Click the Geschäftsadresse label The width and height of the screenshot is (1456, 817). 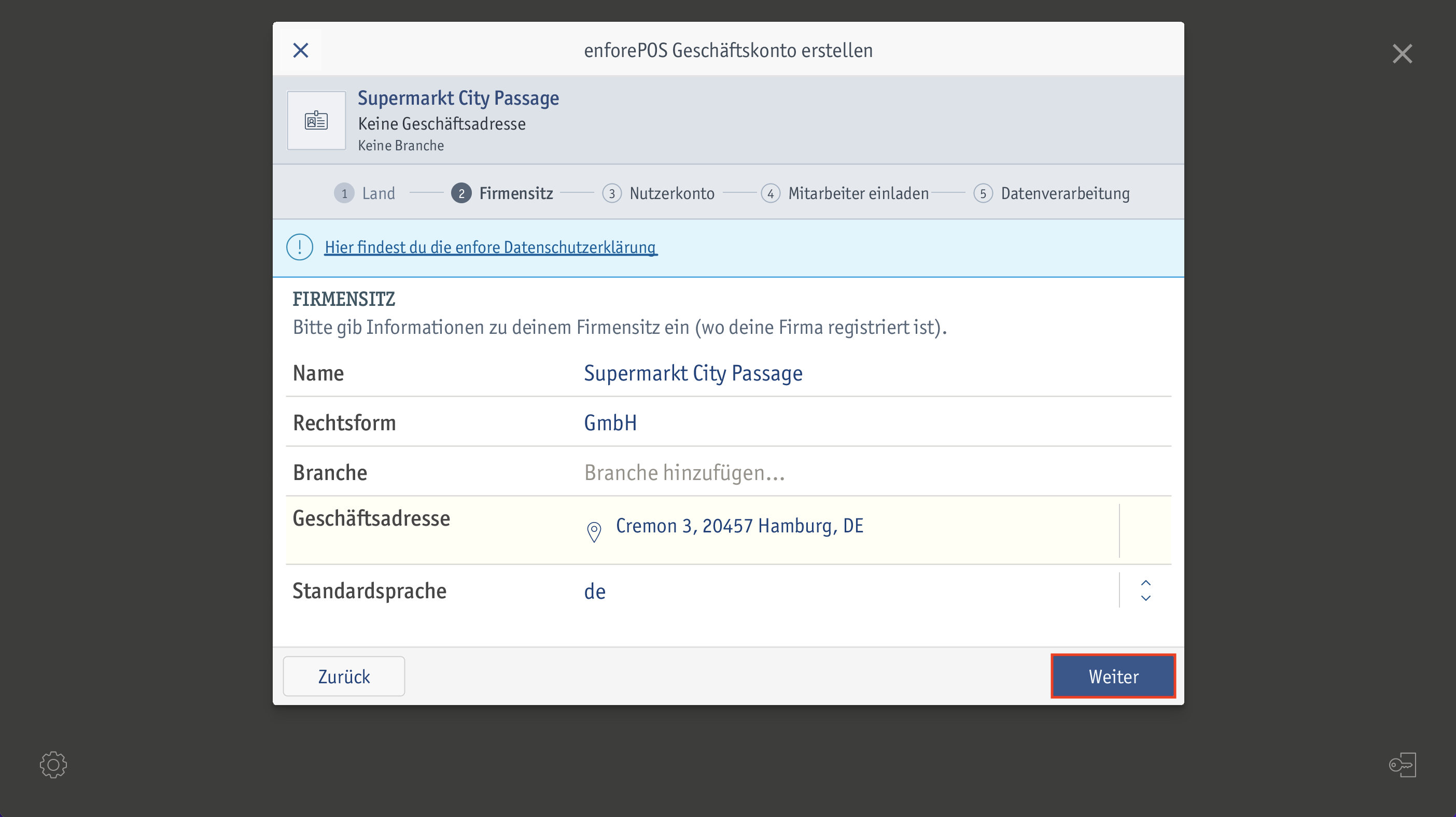click(x=371, y=518)
